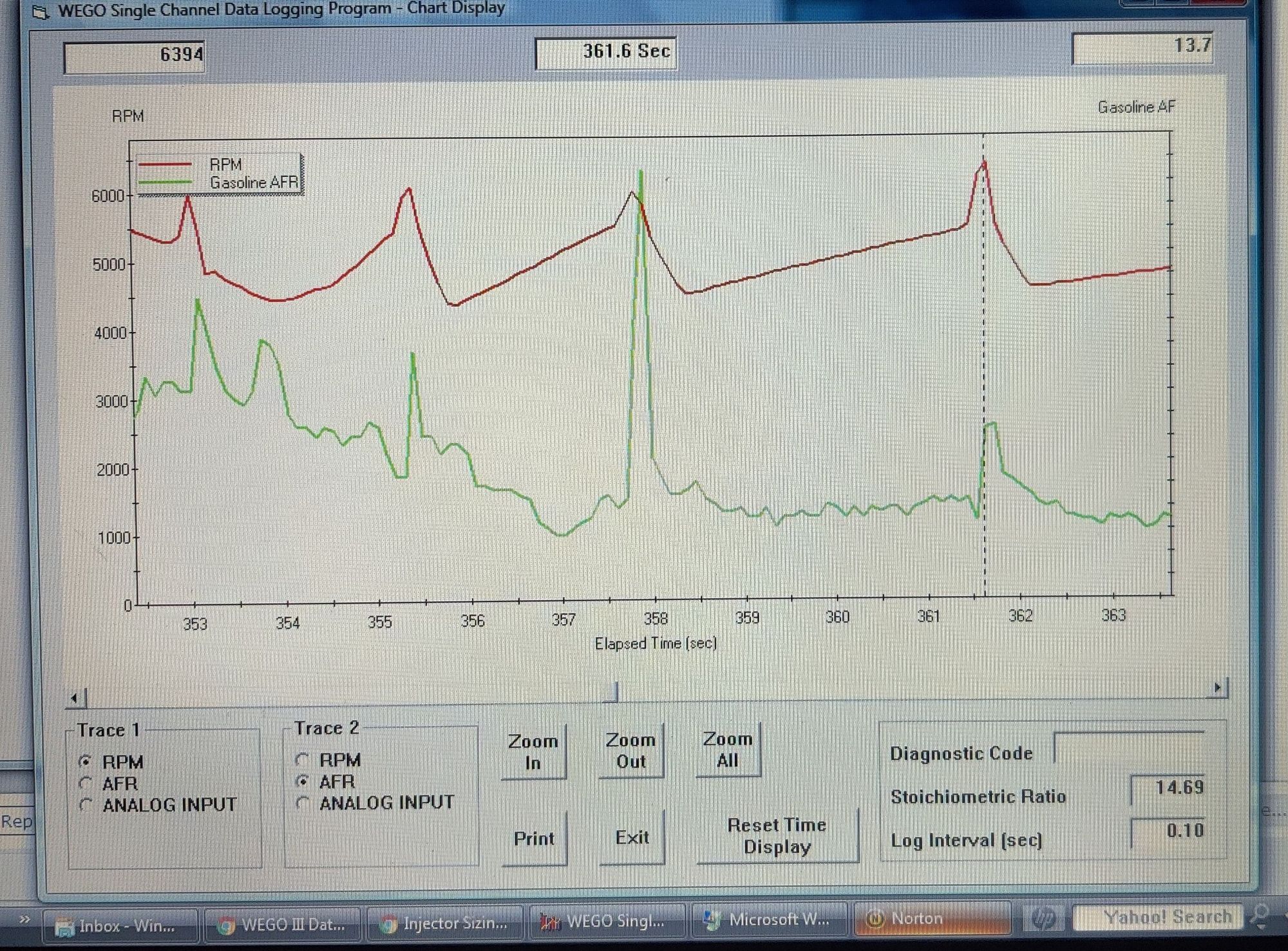Image resolution: width=1288 pixels, height=951 pixels.
Task: Click the Diagnostic Code field
Action: tap(1128, 749)
